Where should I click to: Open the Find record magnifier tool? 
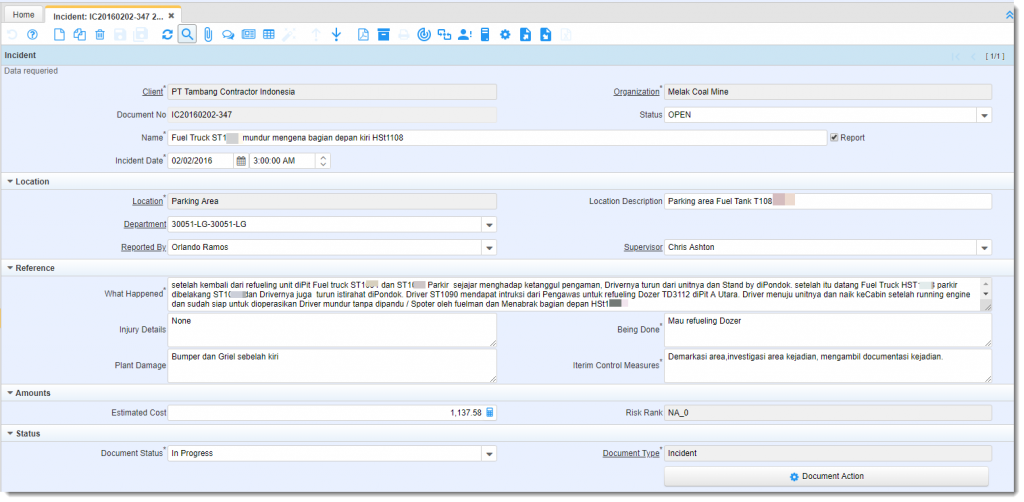pos(187,35)
